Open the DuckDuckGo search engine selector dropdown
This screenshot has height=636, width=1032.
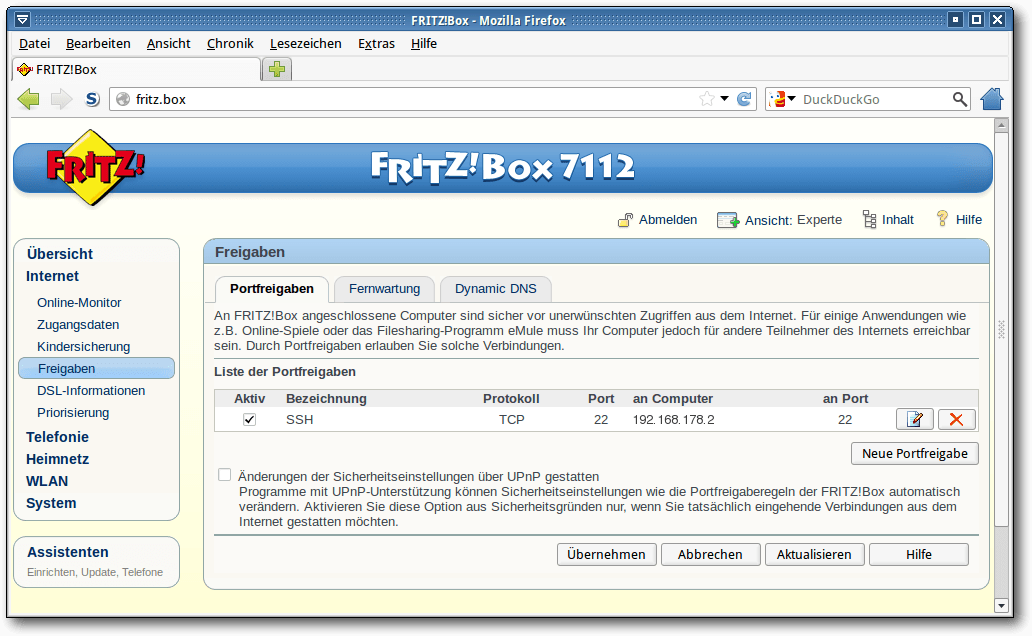point(783,99)
